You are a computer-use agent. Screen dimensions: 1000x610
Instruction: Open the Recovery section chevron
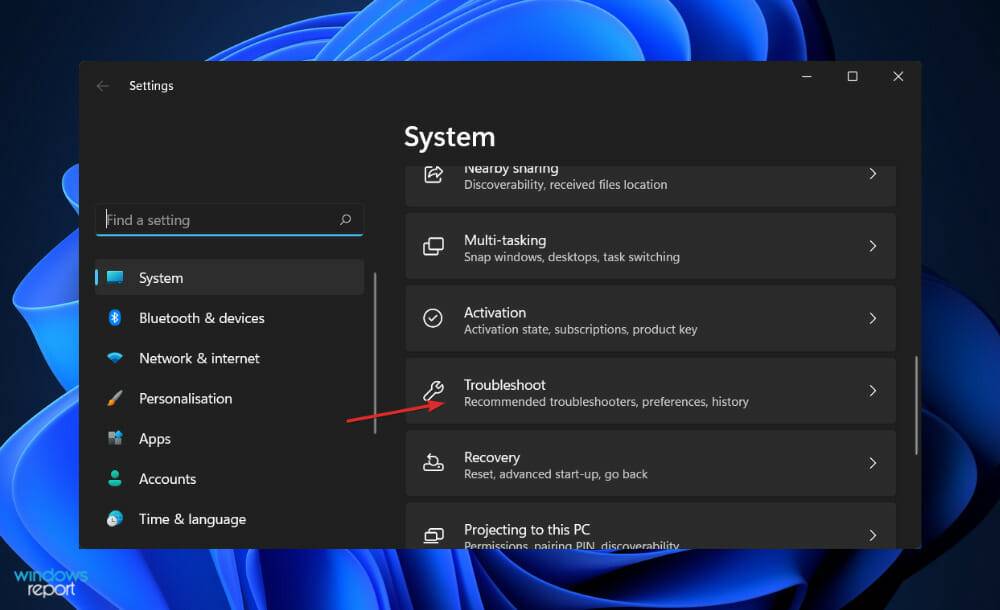(873, 463)
